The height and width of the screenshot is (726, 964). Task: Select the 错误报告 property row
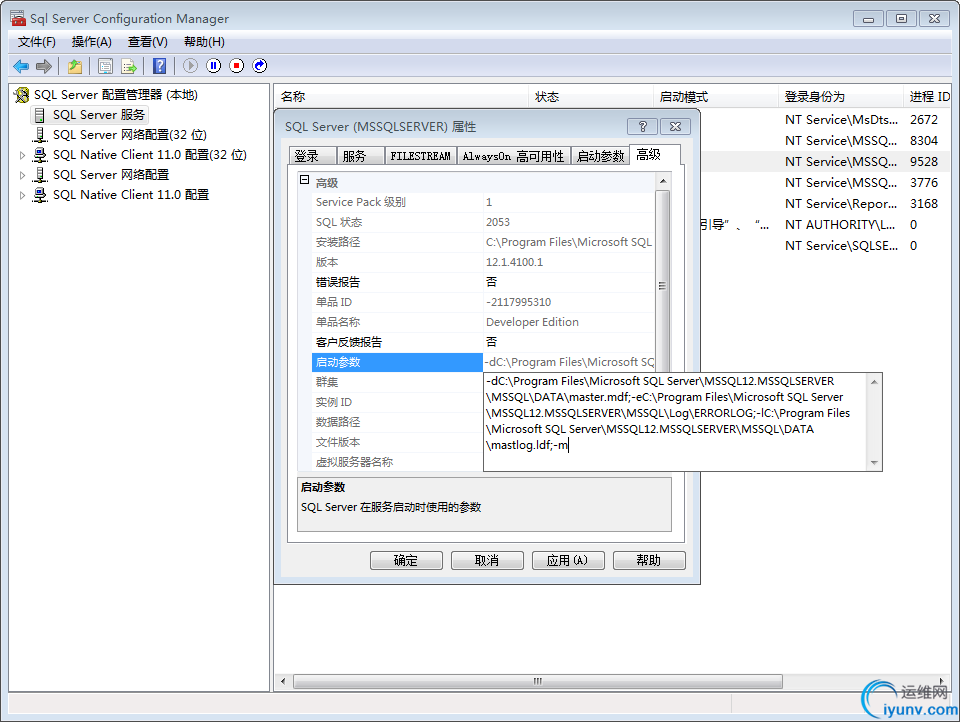(483, 282)
